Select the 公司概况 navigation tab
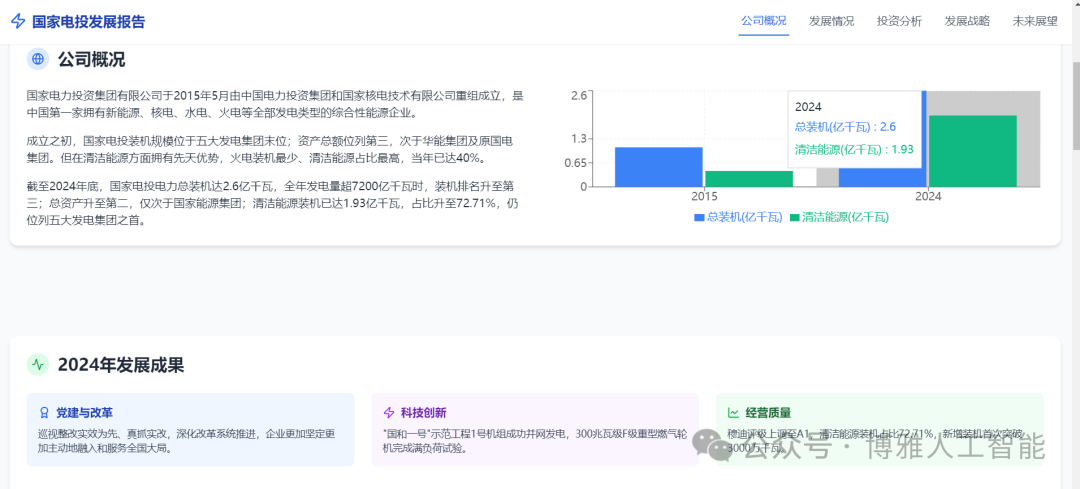 click(763, 21)
